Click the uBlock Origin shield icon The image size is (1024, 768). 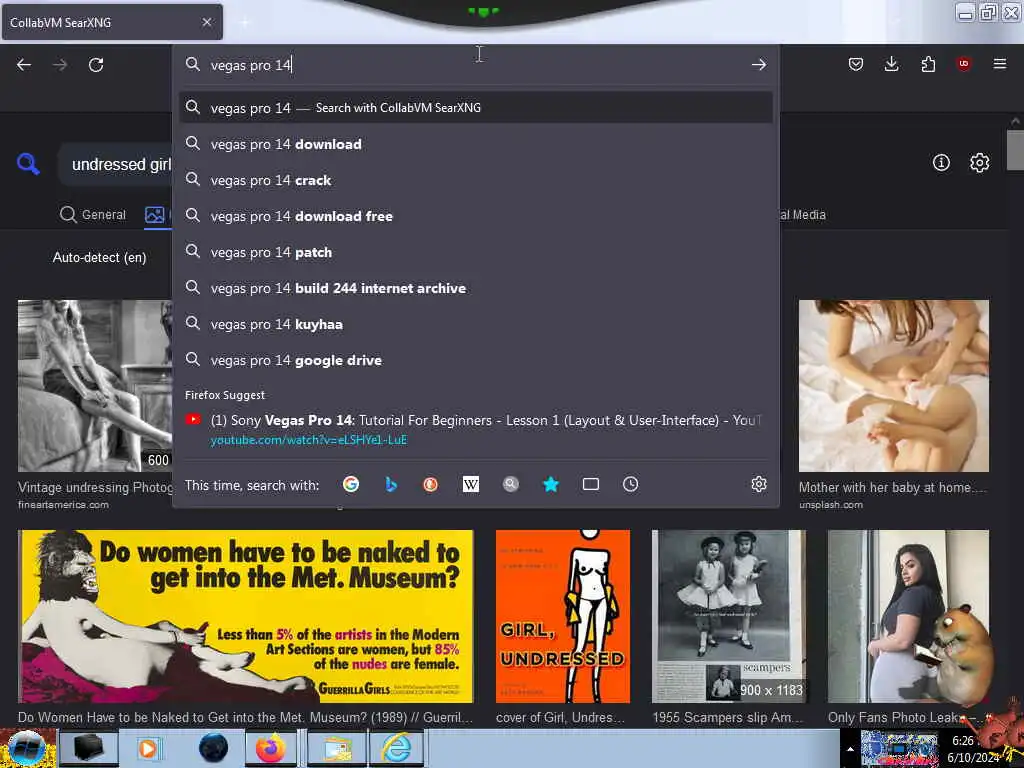964,64
